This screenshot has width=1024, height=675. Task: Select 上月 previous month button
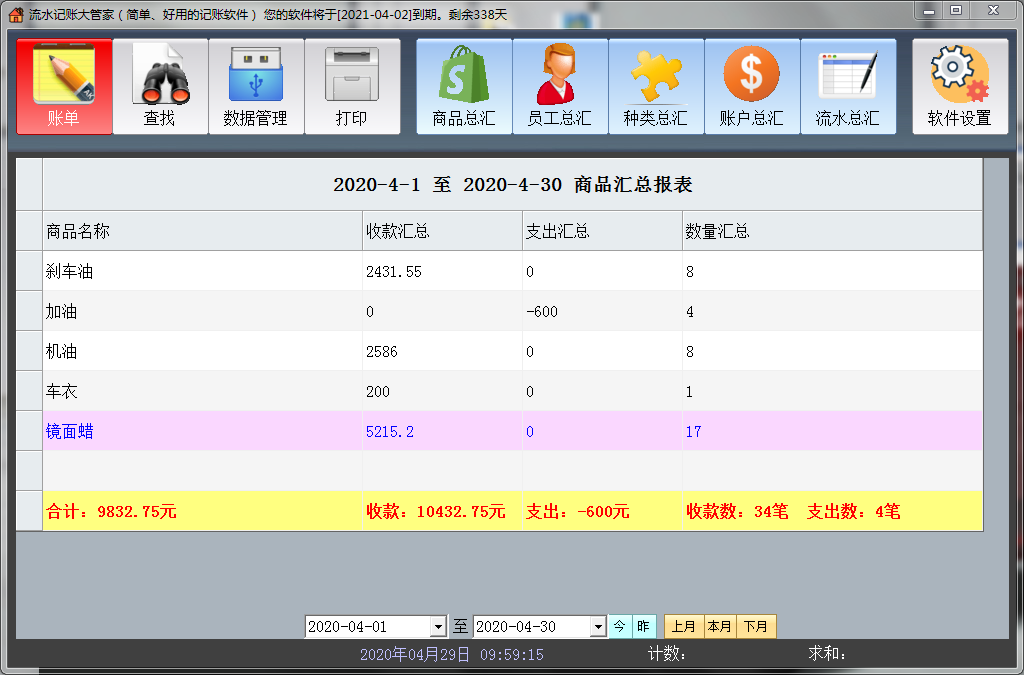coord(684,627)
